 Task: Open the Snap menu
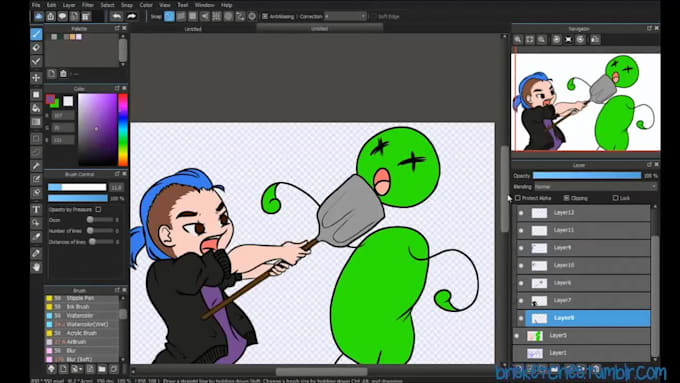point(127,5)
